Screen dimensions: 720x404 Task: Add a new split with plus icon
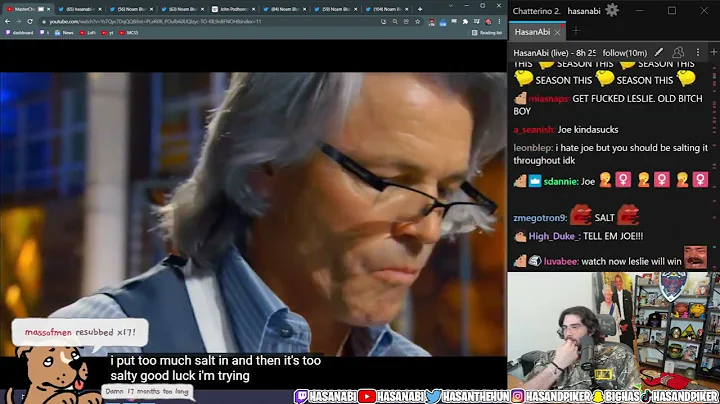(x=714, y=52)
